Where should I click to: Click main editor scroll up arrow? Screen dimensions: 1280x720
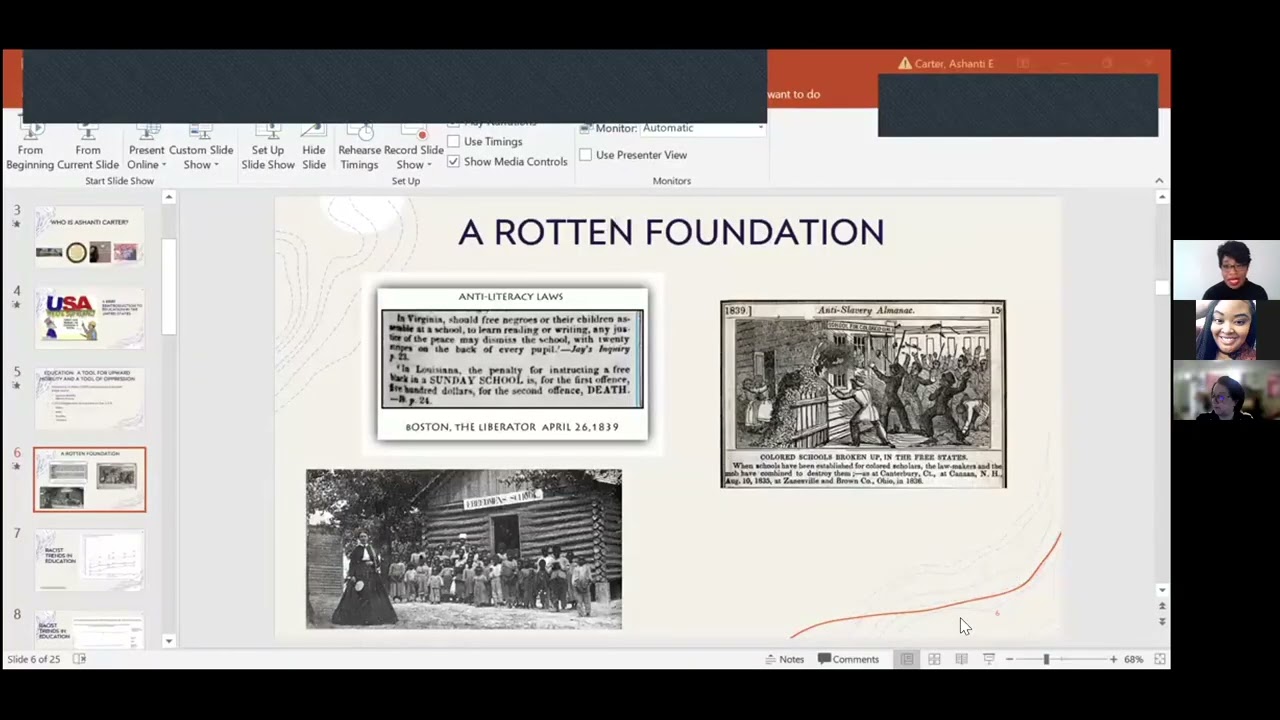pos(1162,198)
